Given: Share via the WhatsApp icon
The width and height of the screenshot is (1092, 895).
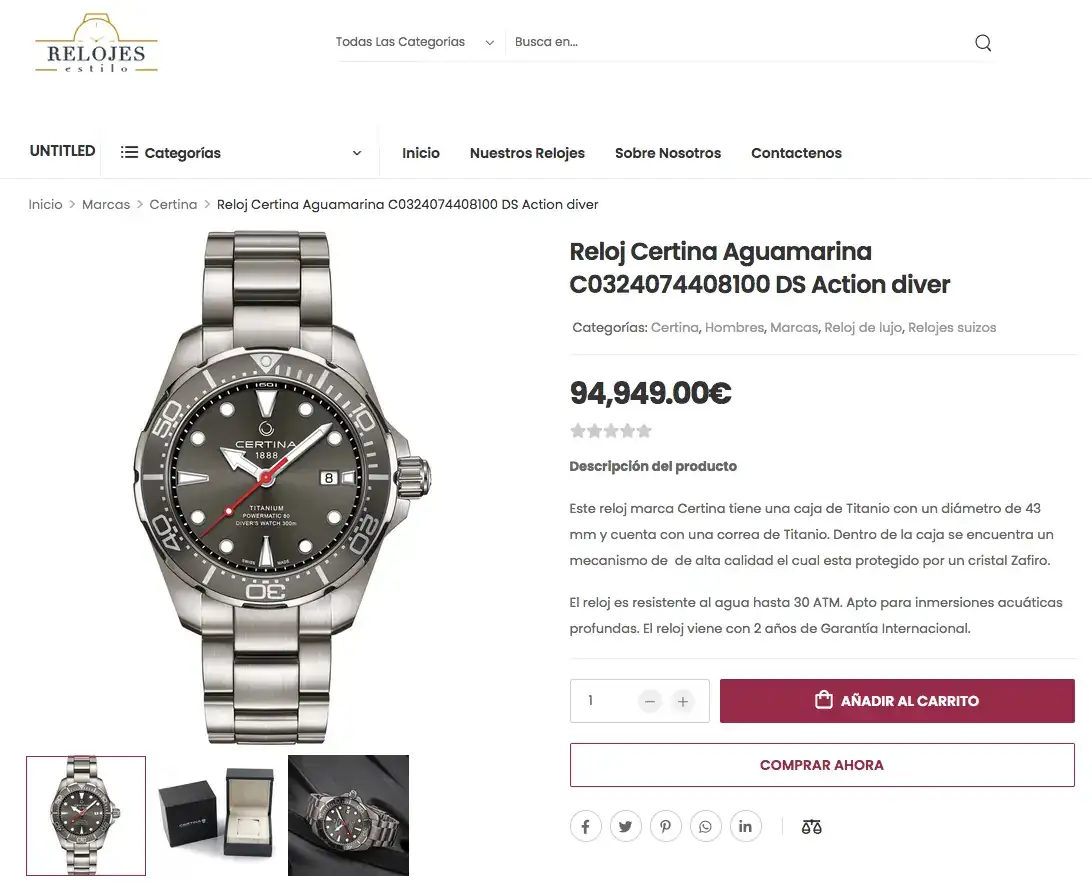Looking at the screenshot, I should click(705, 827).
